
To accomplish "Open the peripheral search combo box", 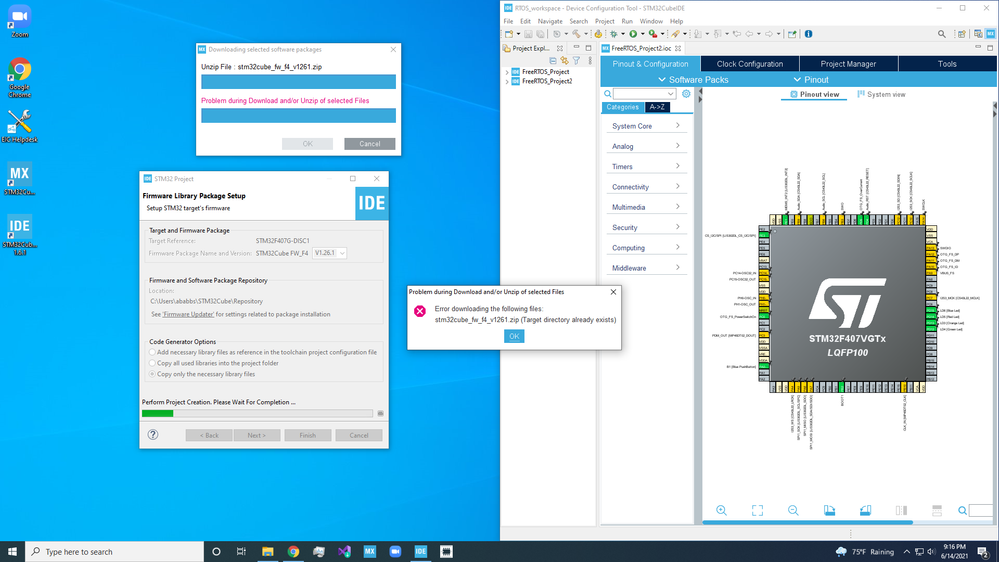I will [x=644, y=94].
